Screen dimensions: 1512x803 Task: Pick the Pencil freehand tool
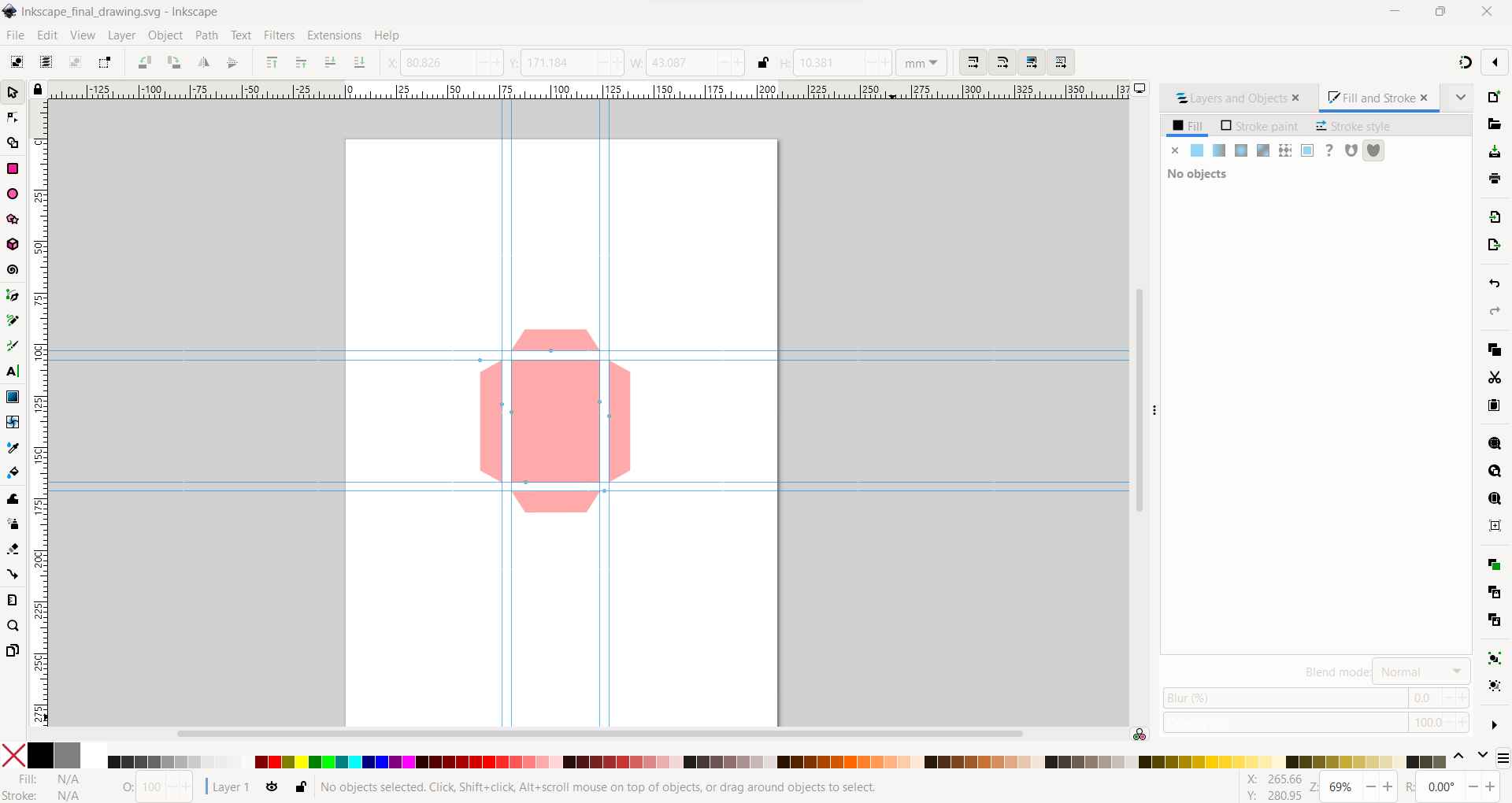[x=13, y=320]
